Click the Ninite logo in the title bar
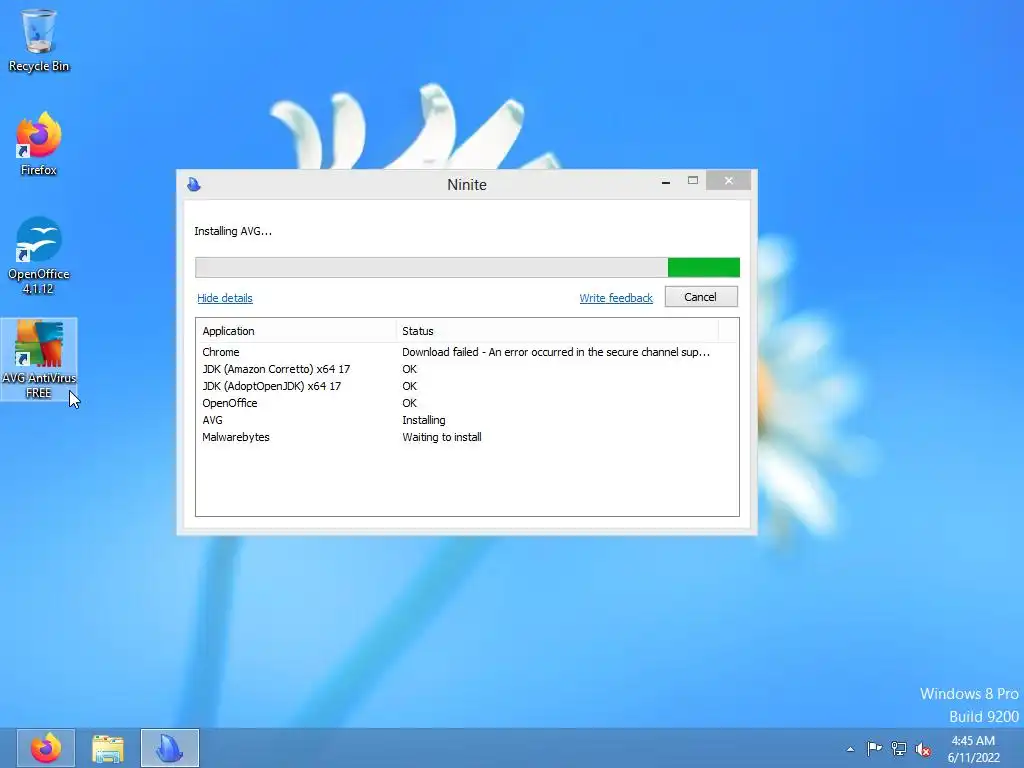1024x768 pixels. pyautogui.click(x=193, y=185)
